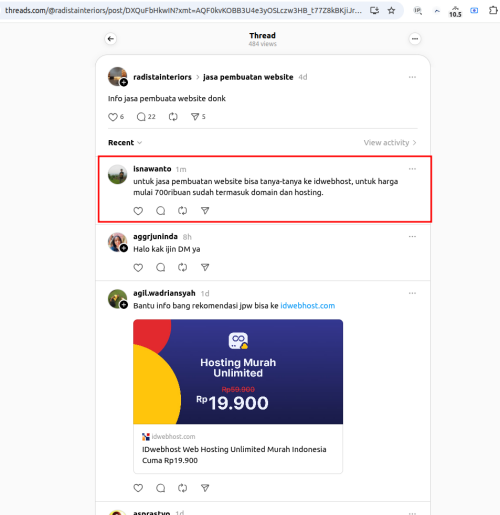Open aggrjuninda's profile by username

point(155,236)
